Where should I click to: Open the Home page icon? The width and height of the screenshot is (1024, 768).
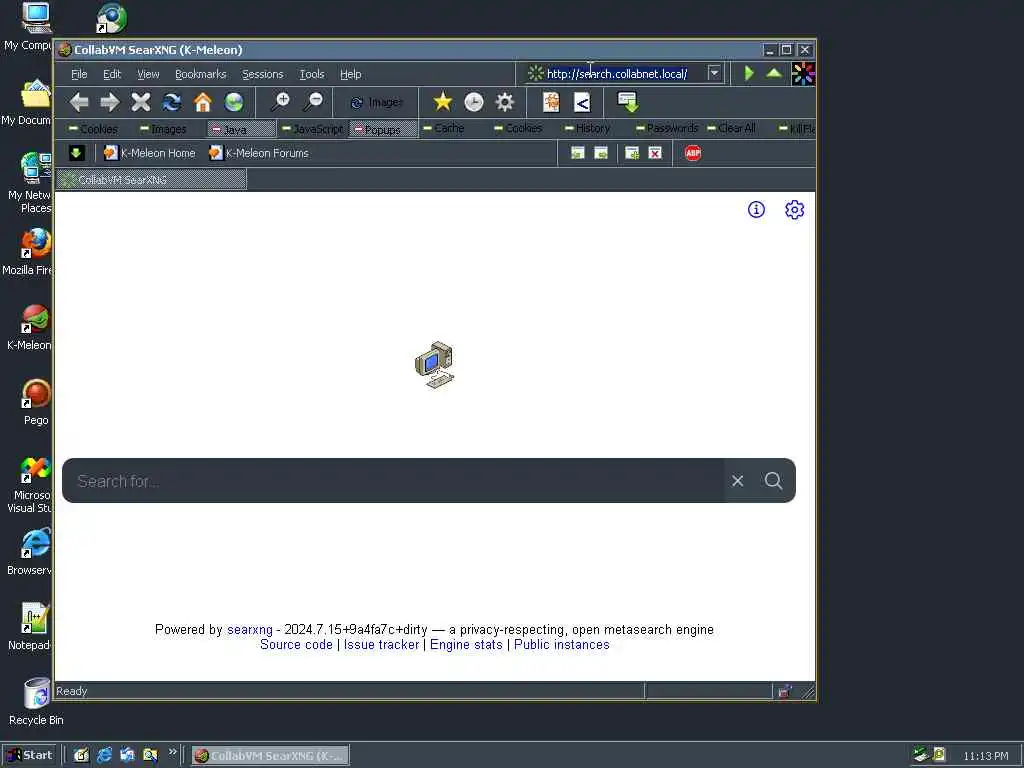203,102
